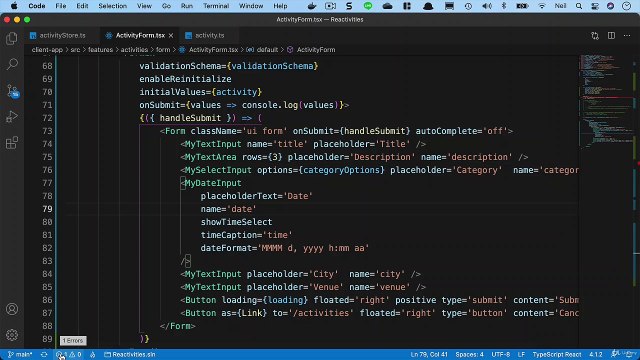Click the open changes icon in editor toolbar
Viewport: 640px width, 360px height.
595,36
